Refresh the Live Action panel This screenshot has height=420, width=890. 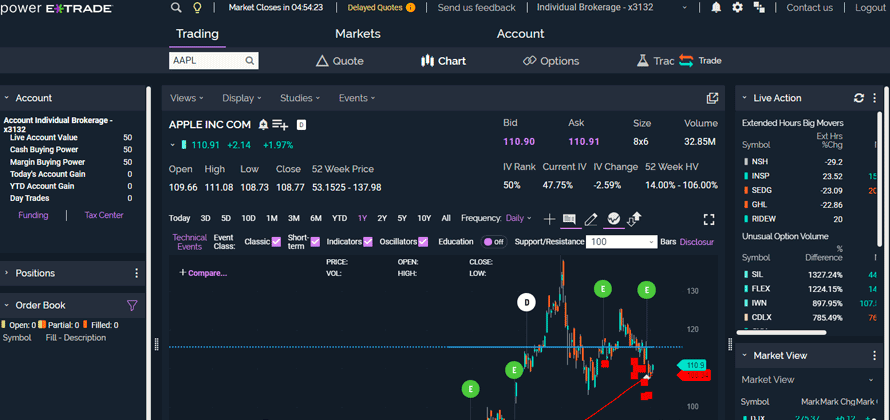[859, 98]
